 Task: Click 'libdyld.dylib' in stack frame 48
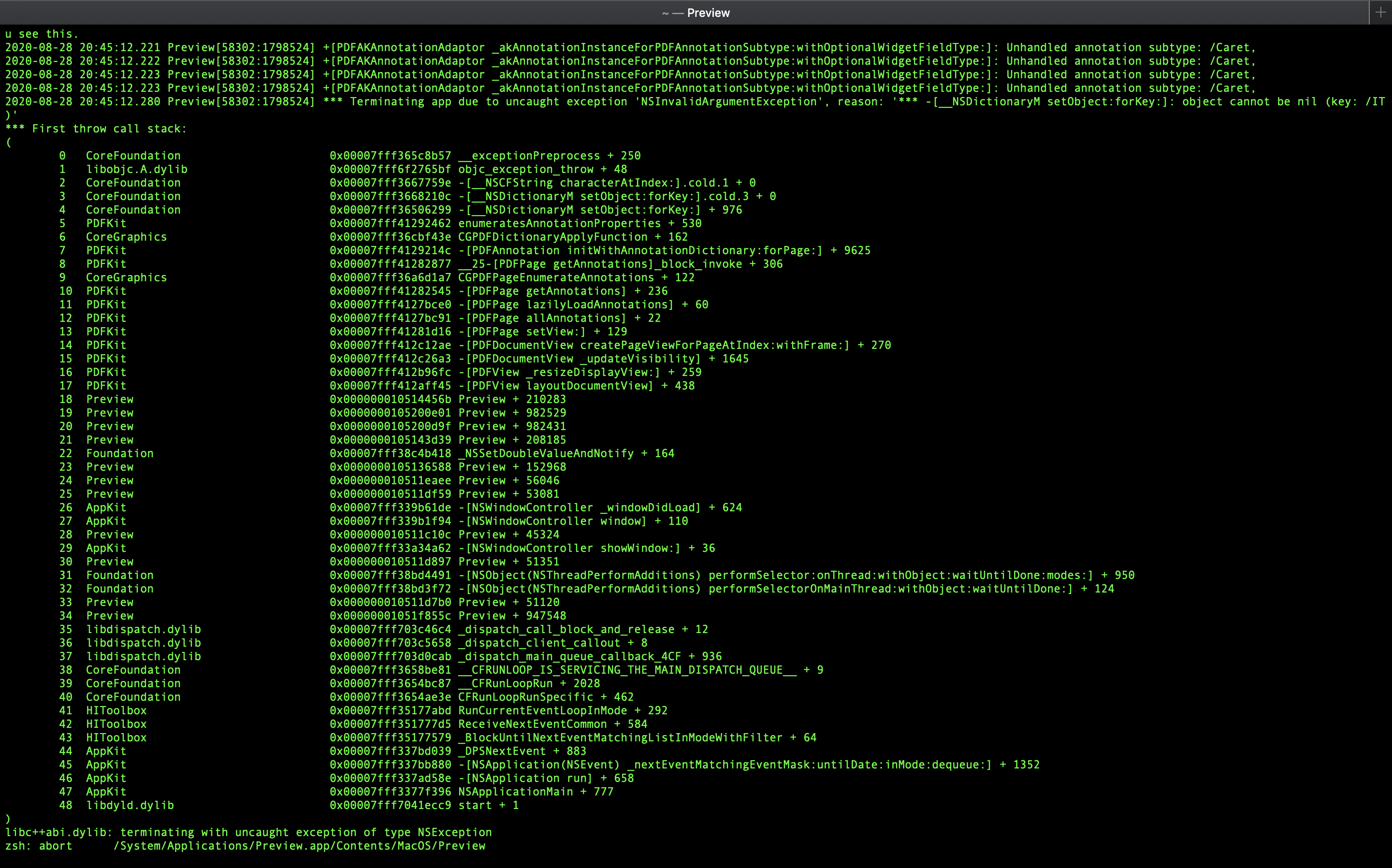point(130,806)
